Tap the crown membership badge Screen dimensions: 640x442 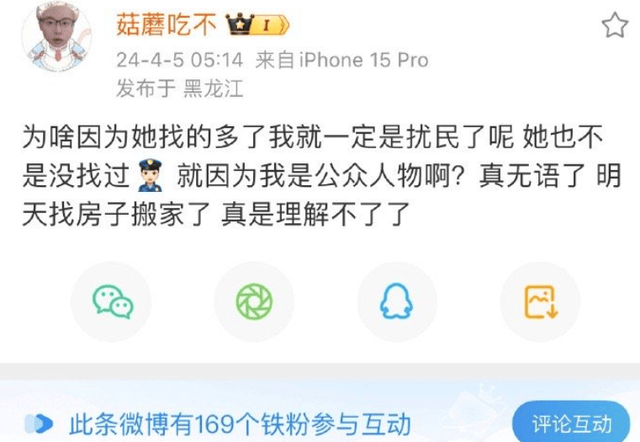pos(240,24)
